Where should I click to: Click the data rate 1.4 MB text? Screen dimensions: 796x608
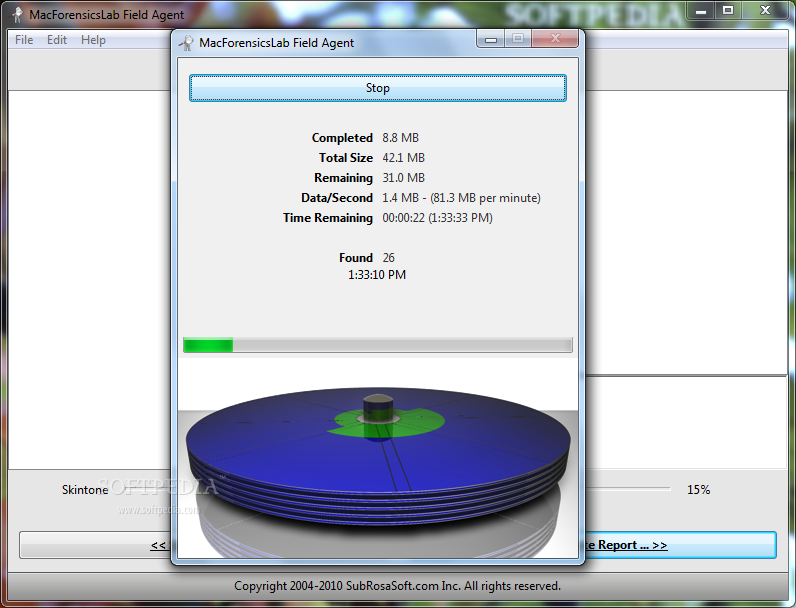click(461, 197)
